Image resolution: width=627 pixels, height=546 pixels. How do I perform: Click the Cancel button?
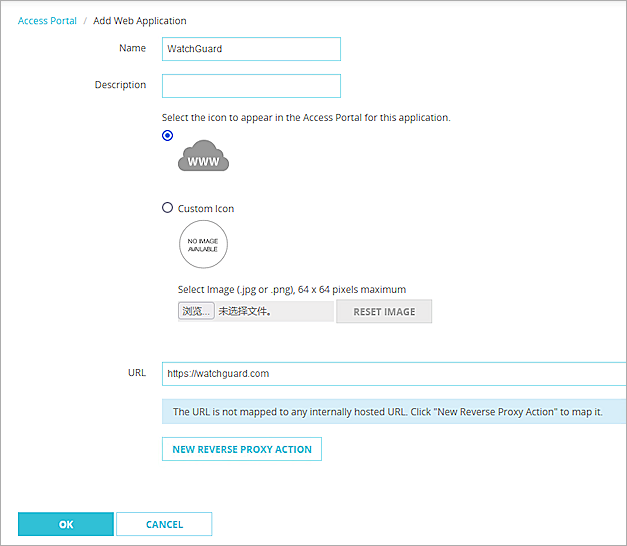coord(164,524)
